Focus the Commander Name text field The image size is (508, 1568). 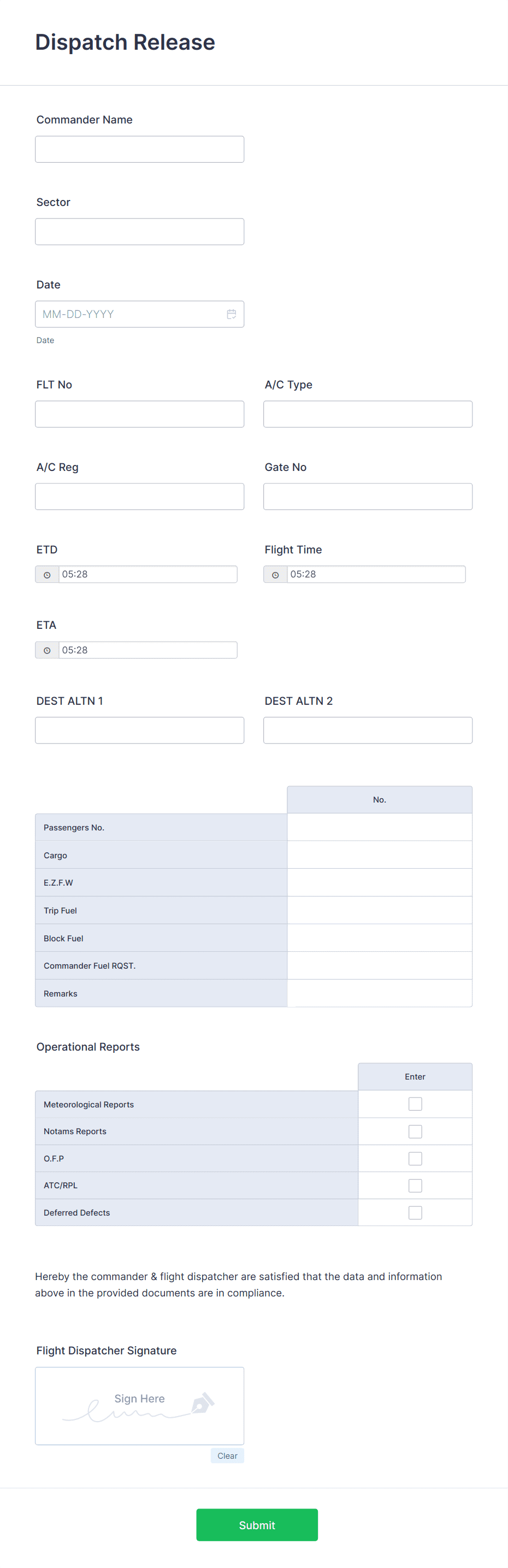click(139, 149)
